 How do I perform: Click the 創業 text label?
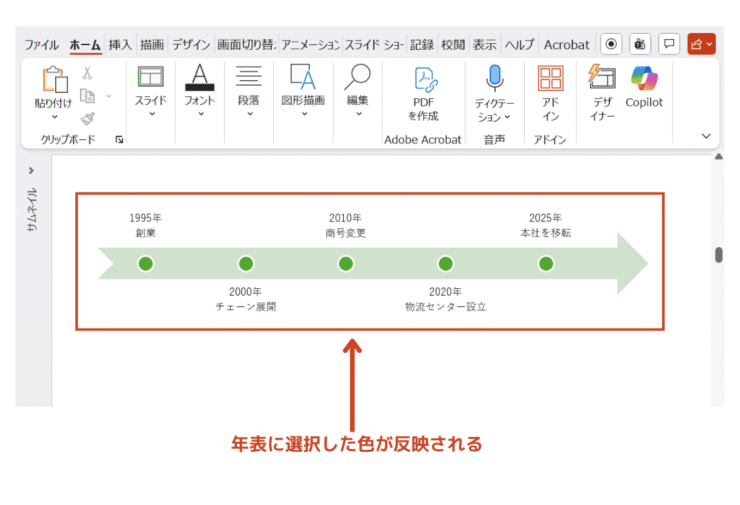tap(145, 233)
